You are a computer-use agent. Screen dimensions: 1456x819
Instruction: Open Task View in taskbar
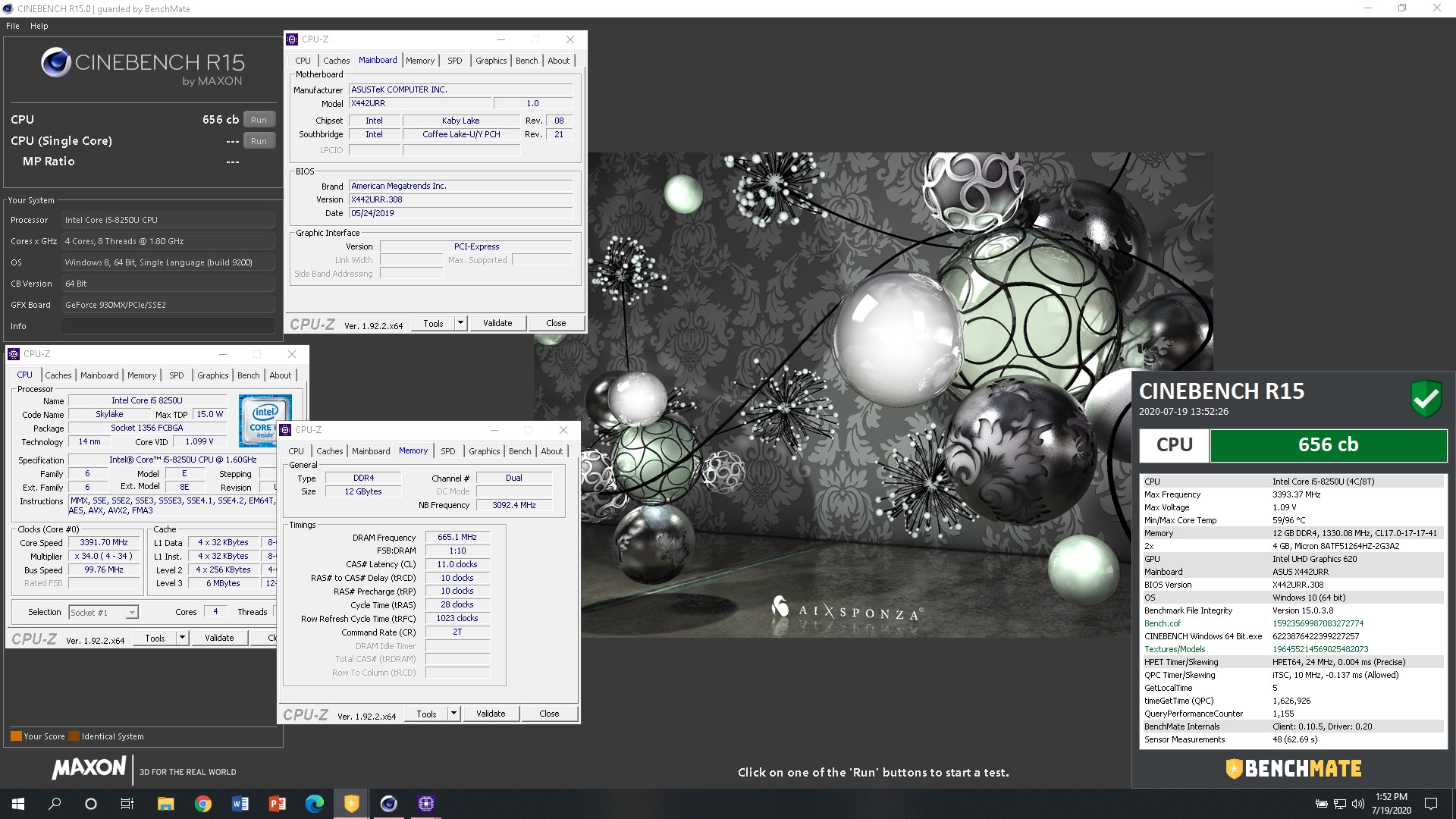[x=127, y=804]
